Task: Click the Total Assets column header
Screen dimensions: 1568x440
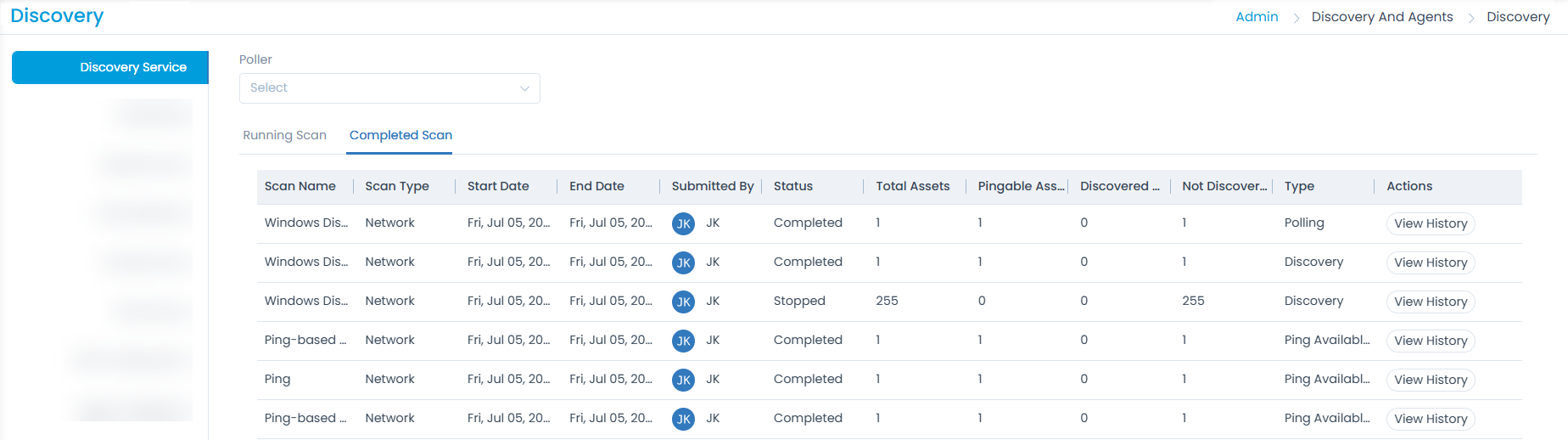Action: (912, 186)
